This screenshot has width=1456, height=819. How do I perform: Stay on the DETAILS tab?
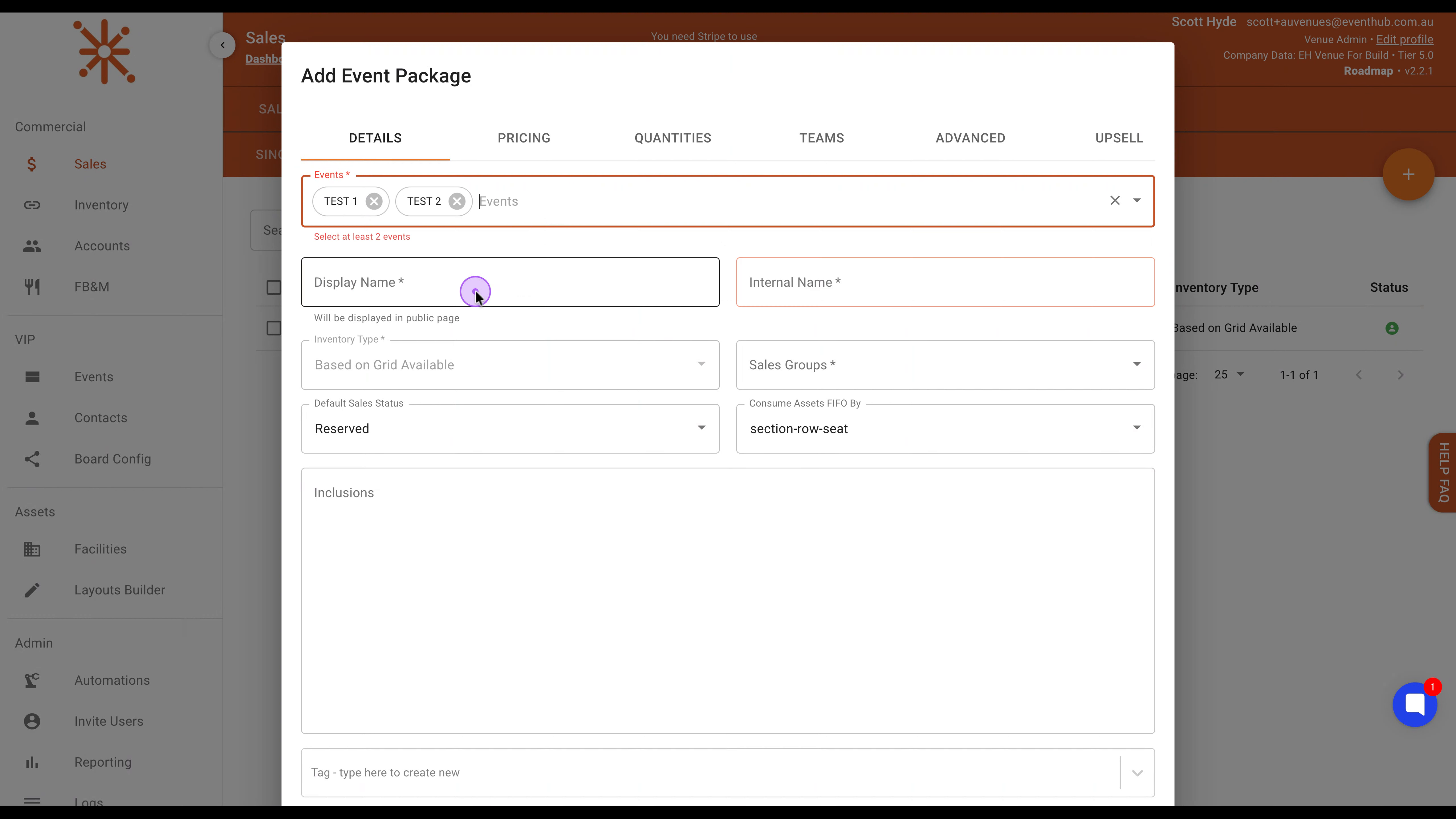(x=375, y=138)
